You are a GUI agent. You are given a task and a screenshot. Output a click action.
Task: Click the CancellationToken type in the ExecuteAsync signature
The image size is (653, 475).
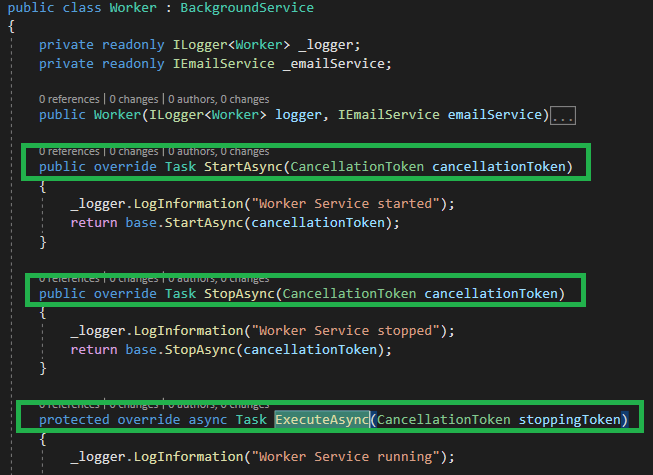click(444, 420)
